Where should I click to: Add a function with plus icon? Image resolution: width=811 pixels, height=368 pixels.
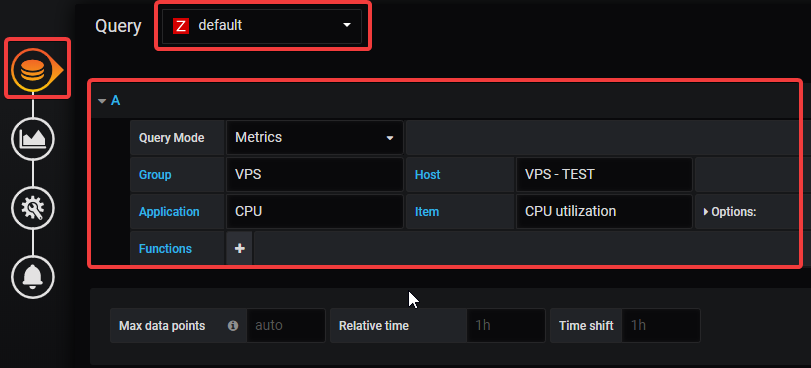(x=239, y=248)
